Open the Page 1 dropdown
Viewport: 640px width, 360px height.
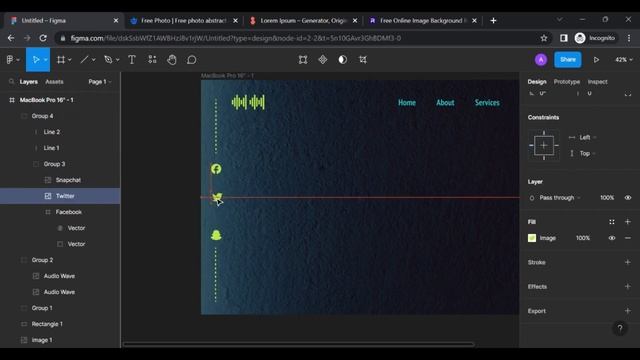coord(100,82)
